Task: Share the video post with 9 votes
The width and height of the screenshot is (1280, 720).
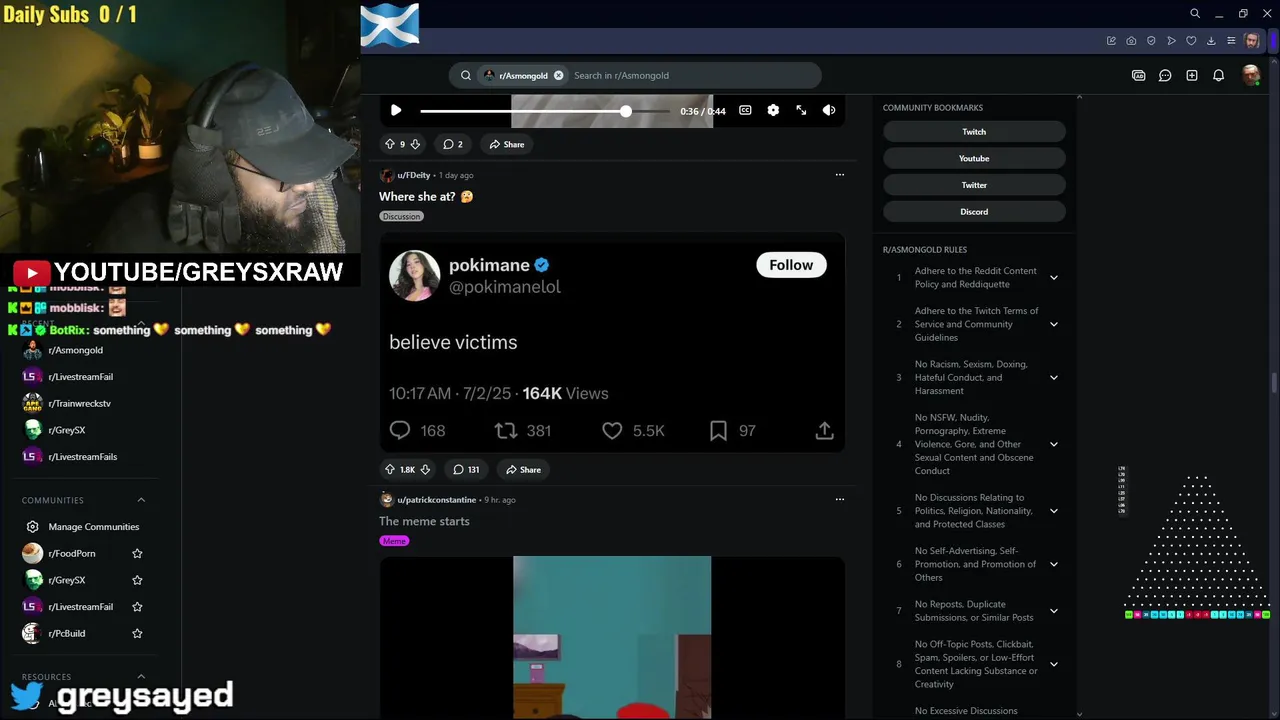Action: tap(506, 144)
